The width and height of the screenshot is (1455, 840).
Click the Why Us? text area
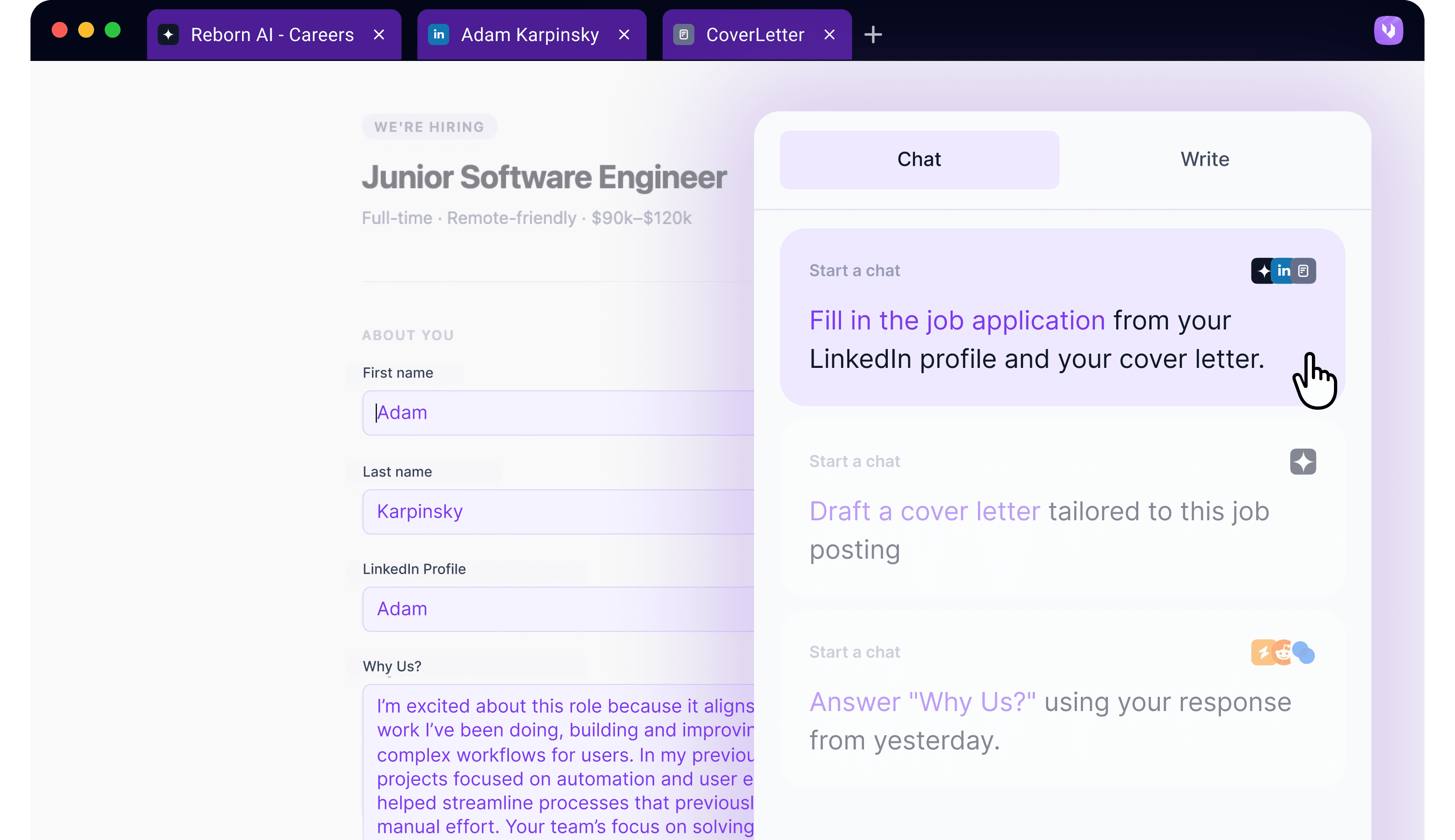pos(557,761)
